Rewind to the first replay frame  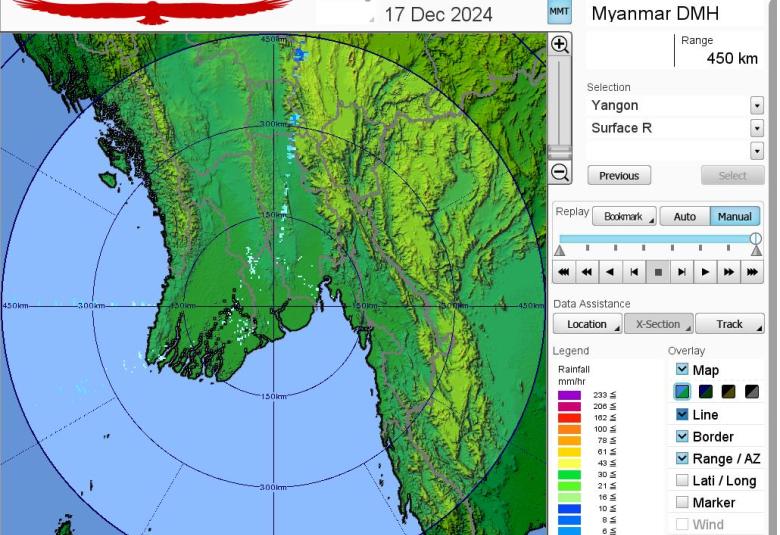(563, 271)
